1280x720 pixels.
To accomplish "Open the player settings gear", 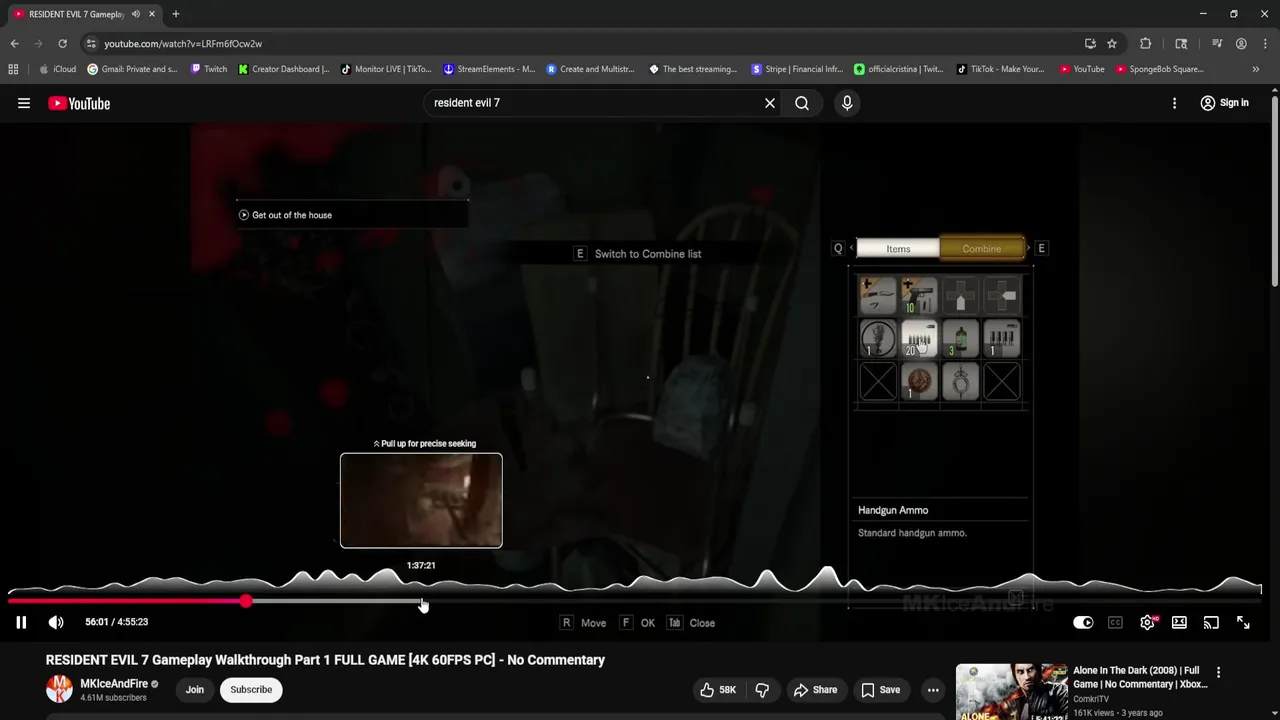I will tap(1147, 622).
